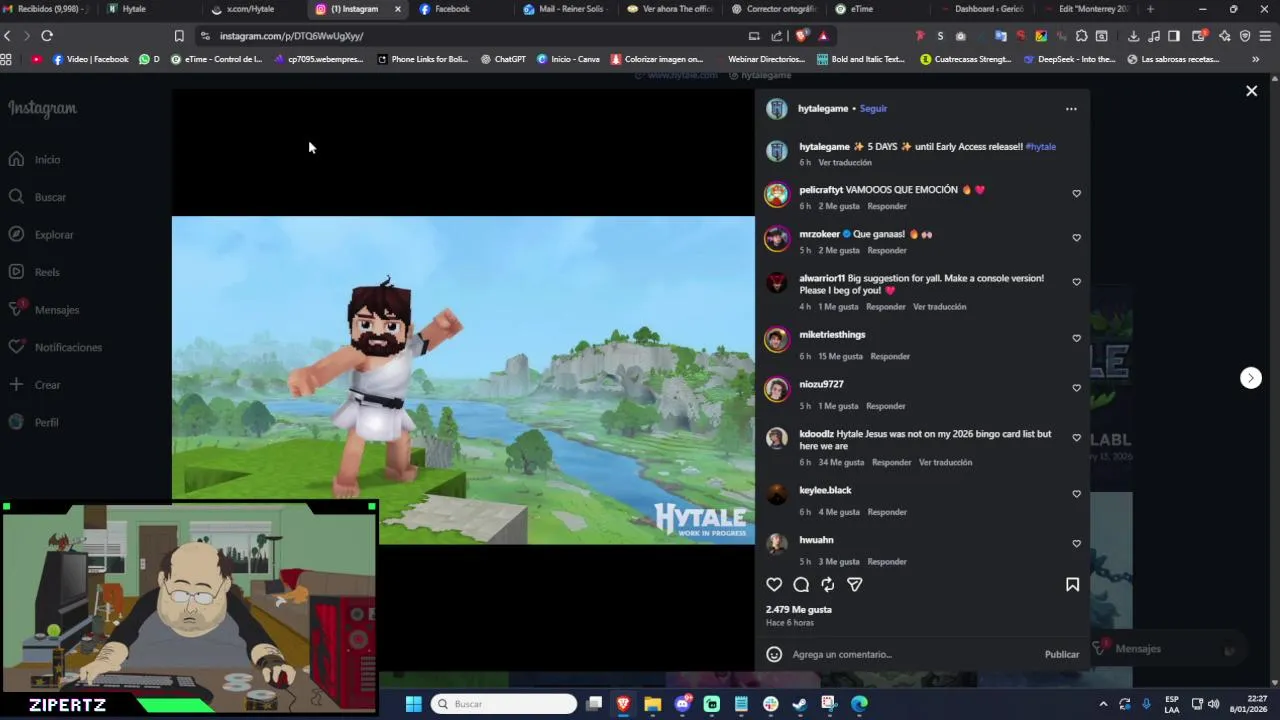
Task: Open the comment bubble icon under post
Action: 801,585
